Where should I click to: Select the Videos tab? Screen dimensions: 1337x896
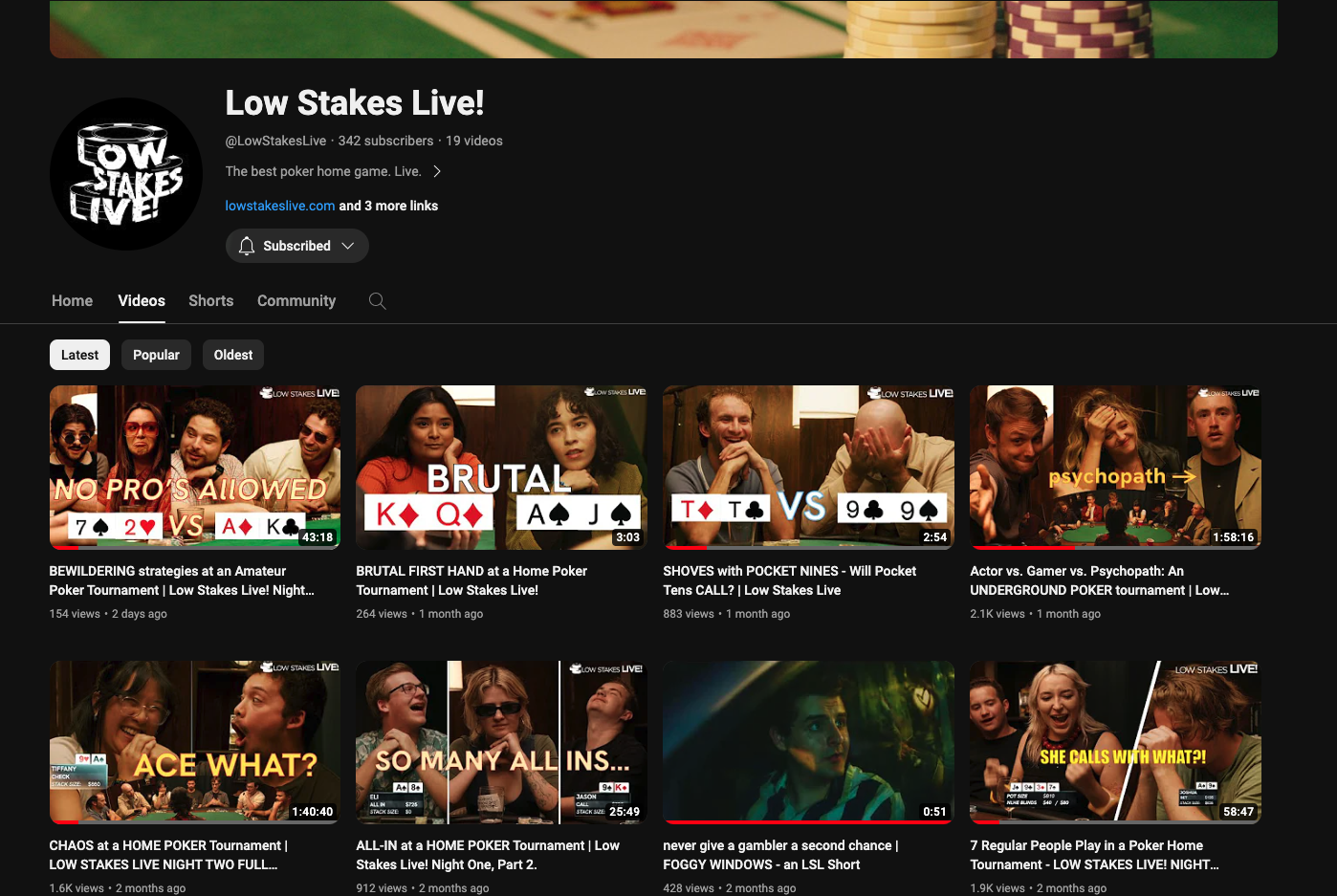[x=142, y=300]
